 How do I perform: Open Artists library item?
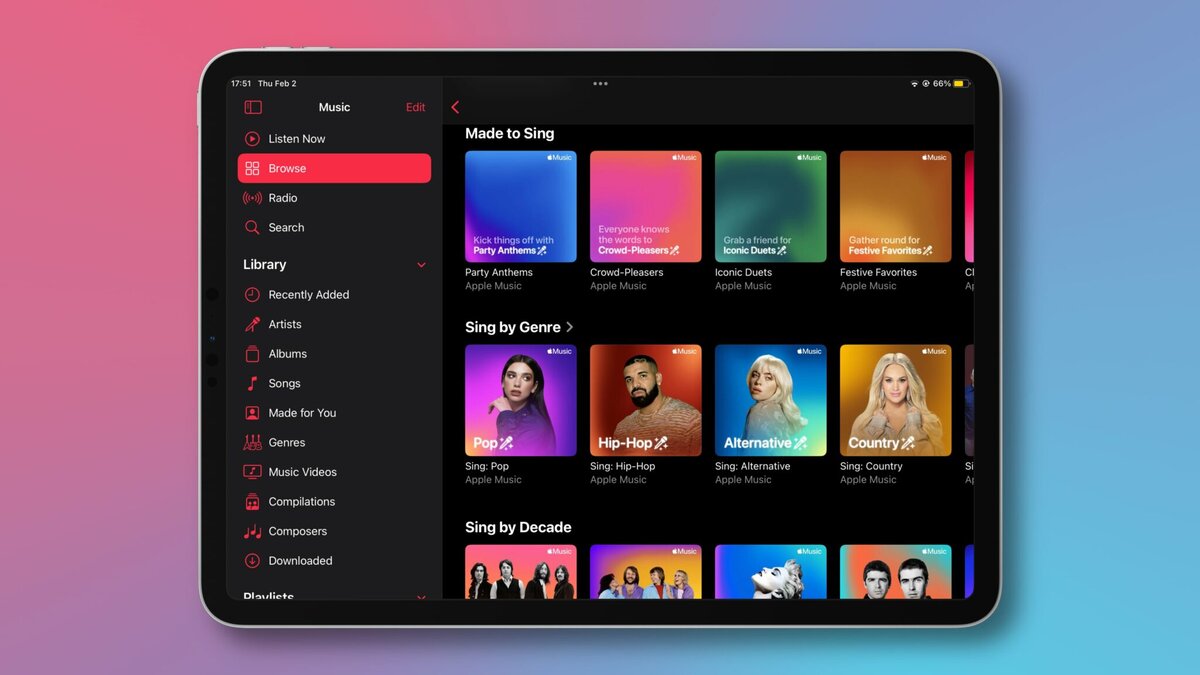pos(334,324)
